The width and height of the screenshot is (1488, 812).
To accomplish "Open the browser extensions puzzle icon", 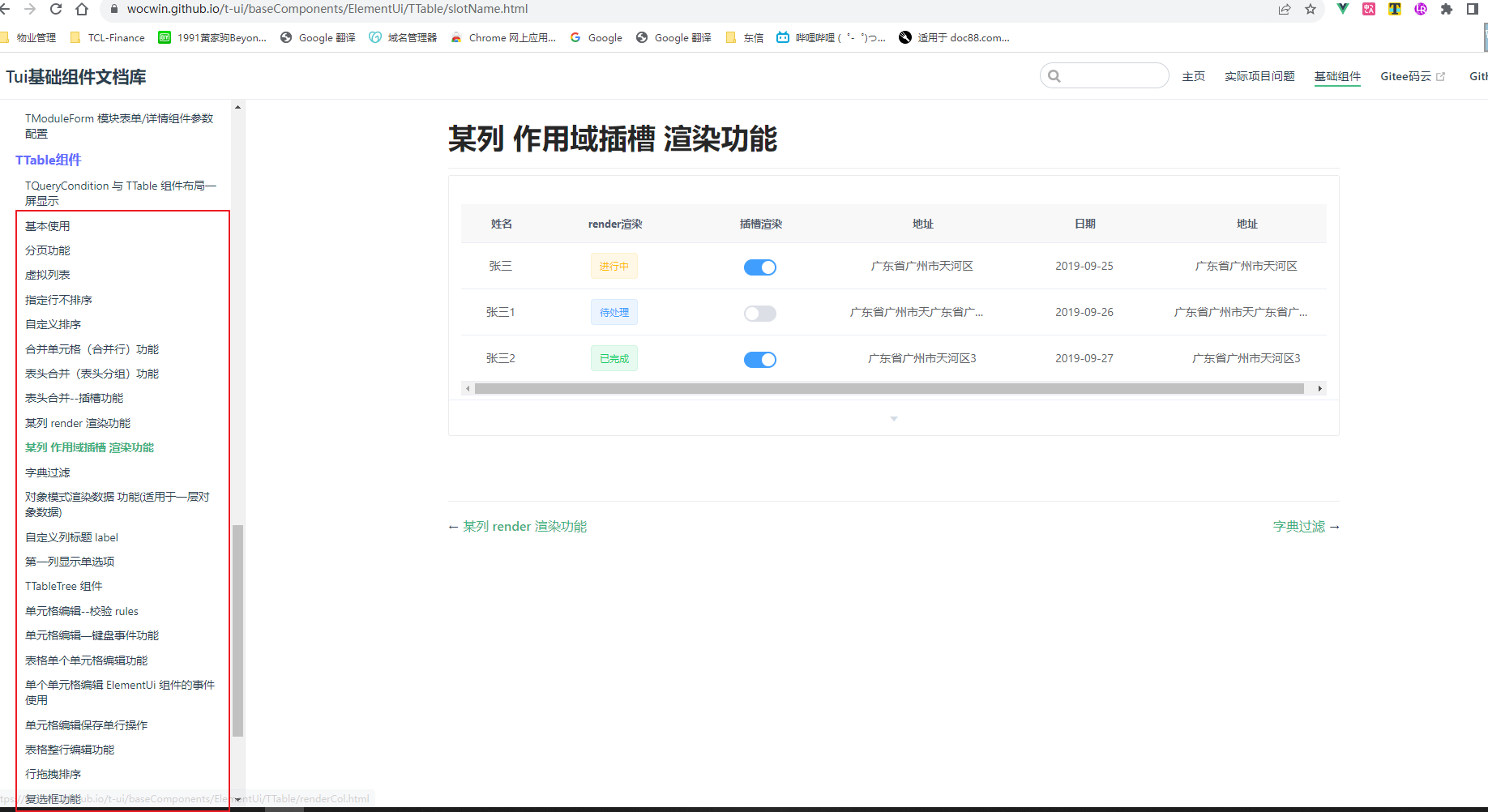I will pos(1447,9).
